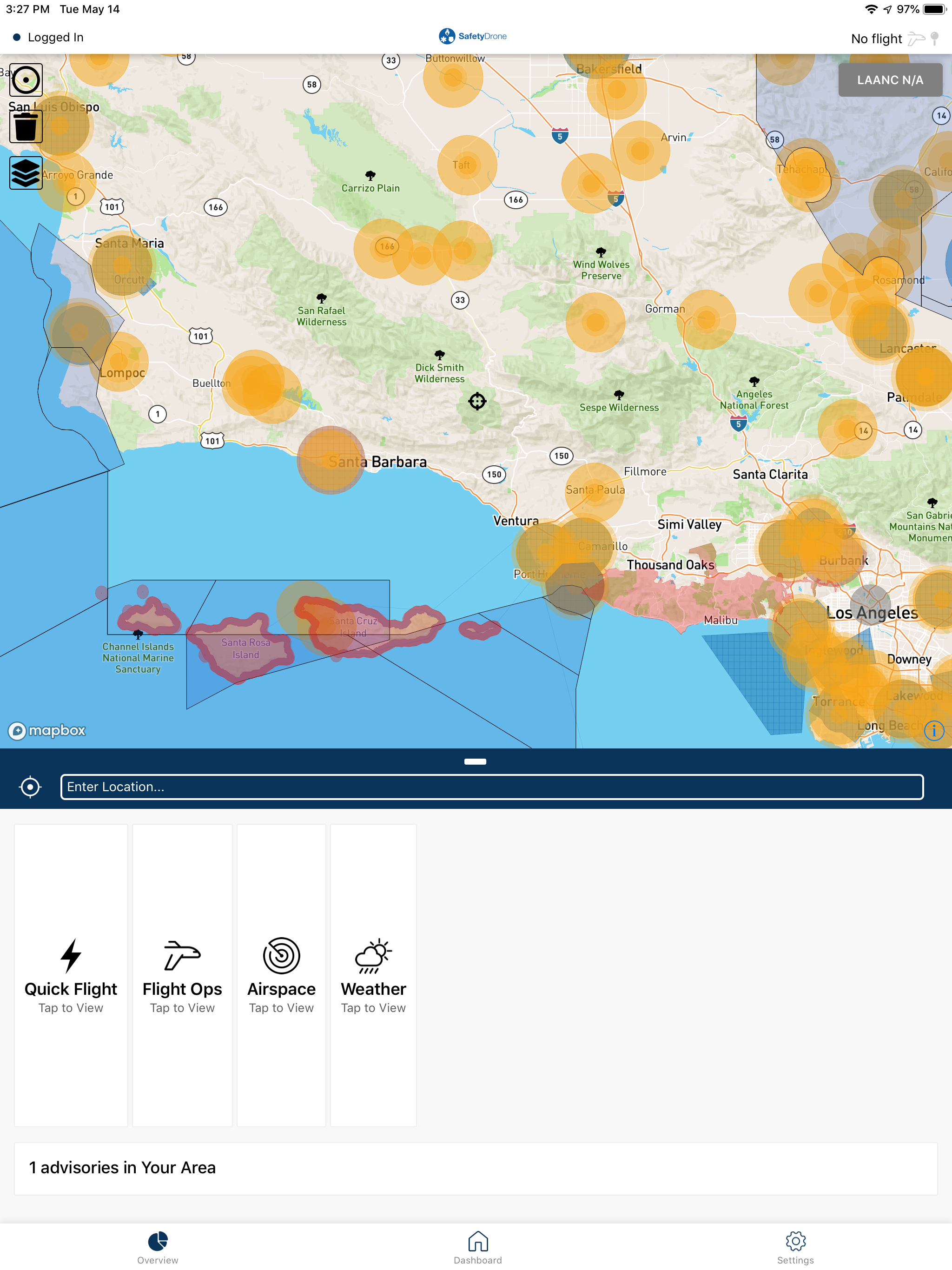Tap the Sespe Wilderness tree icon
Screen dimensions: 952x1270
pos(618,395)
